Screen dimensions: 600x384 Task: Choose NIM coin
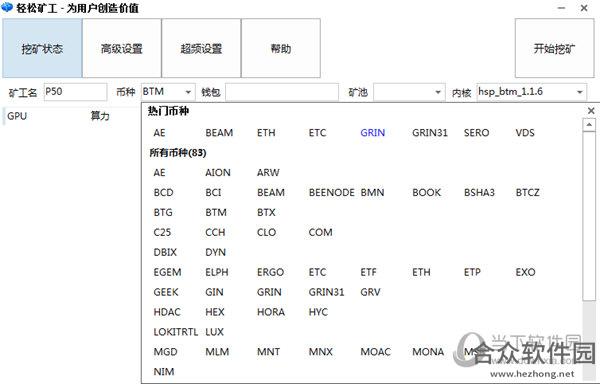[x=163, y=371]
